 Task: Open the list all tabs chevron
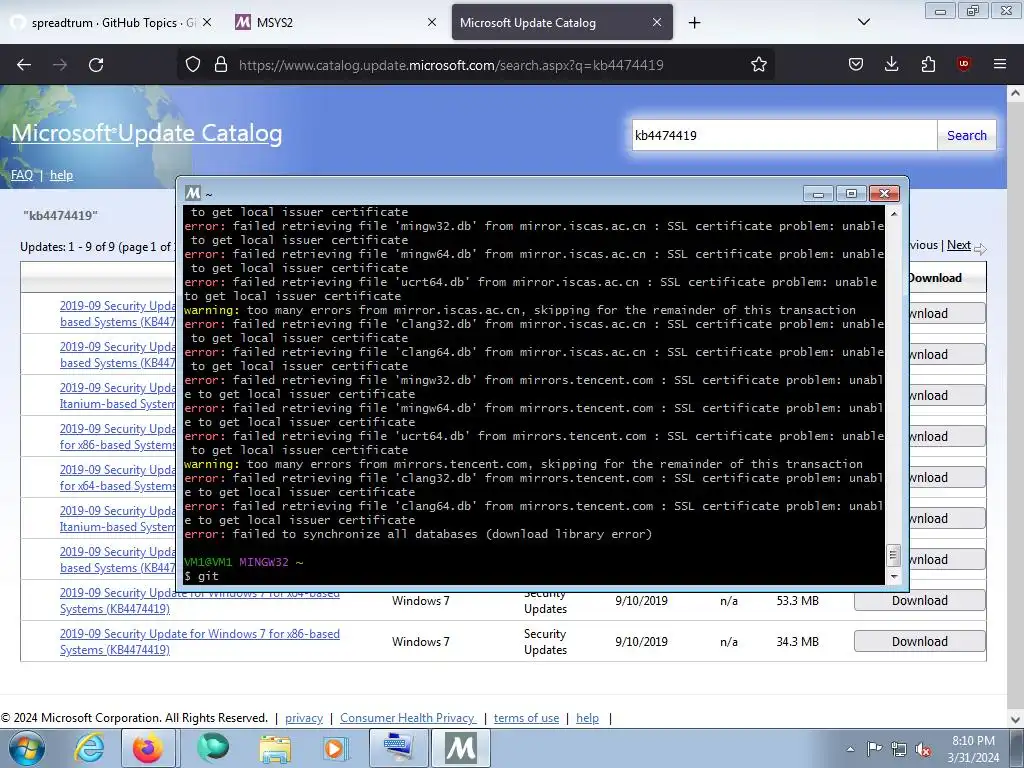point(863,23)
